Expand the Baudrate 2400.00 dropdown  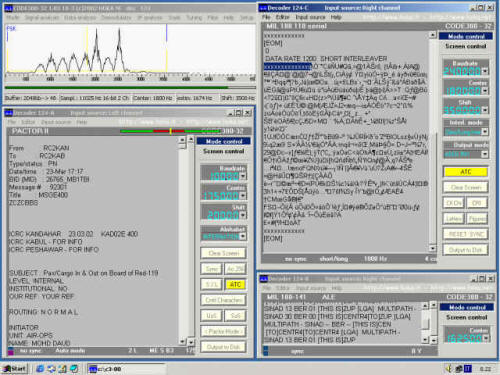485,71
